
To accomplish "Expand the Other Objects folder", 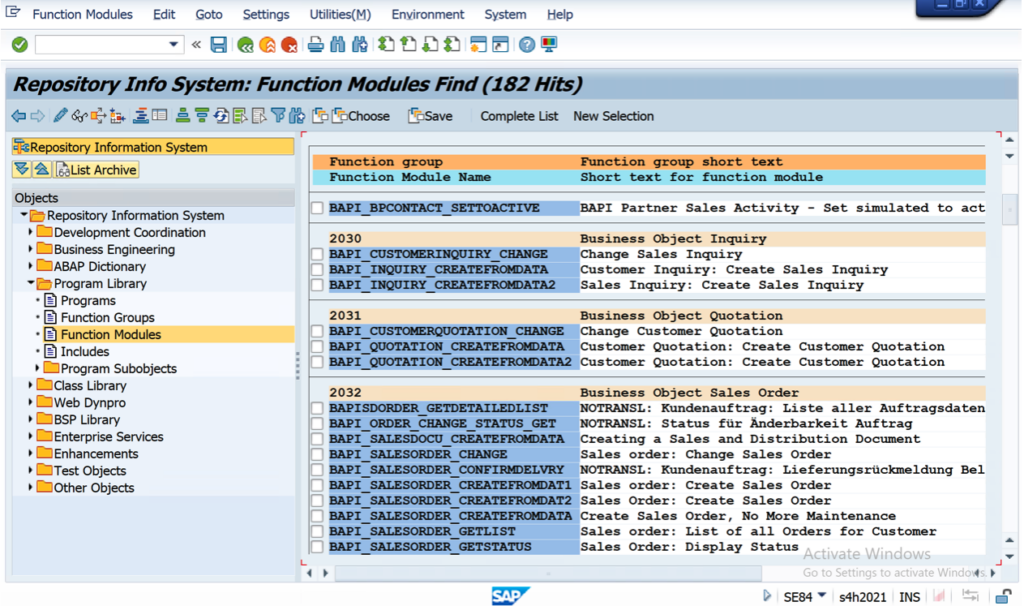I will [x=30, y=487].
